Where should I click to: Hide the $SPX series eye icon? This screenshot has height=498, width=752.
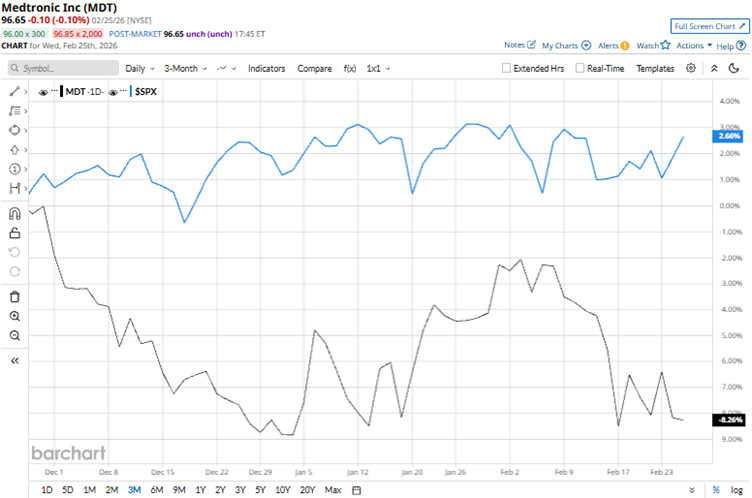tap(113, 92)
